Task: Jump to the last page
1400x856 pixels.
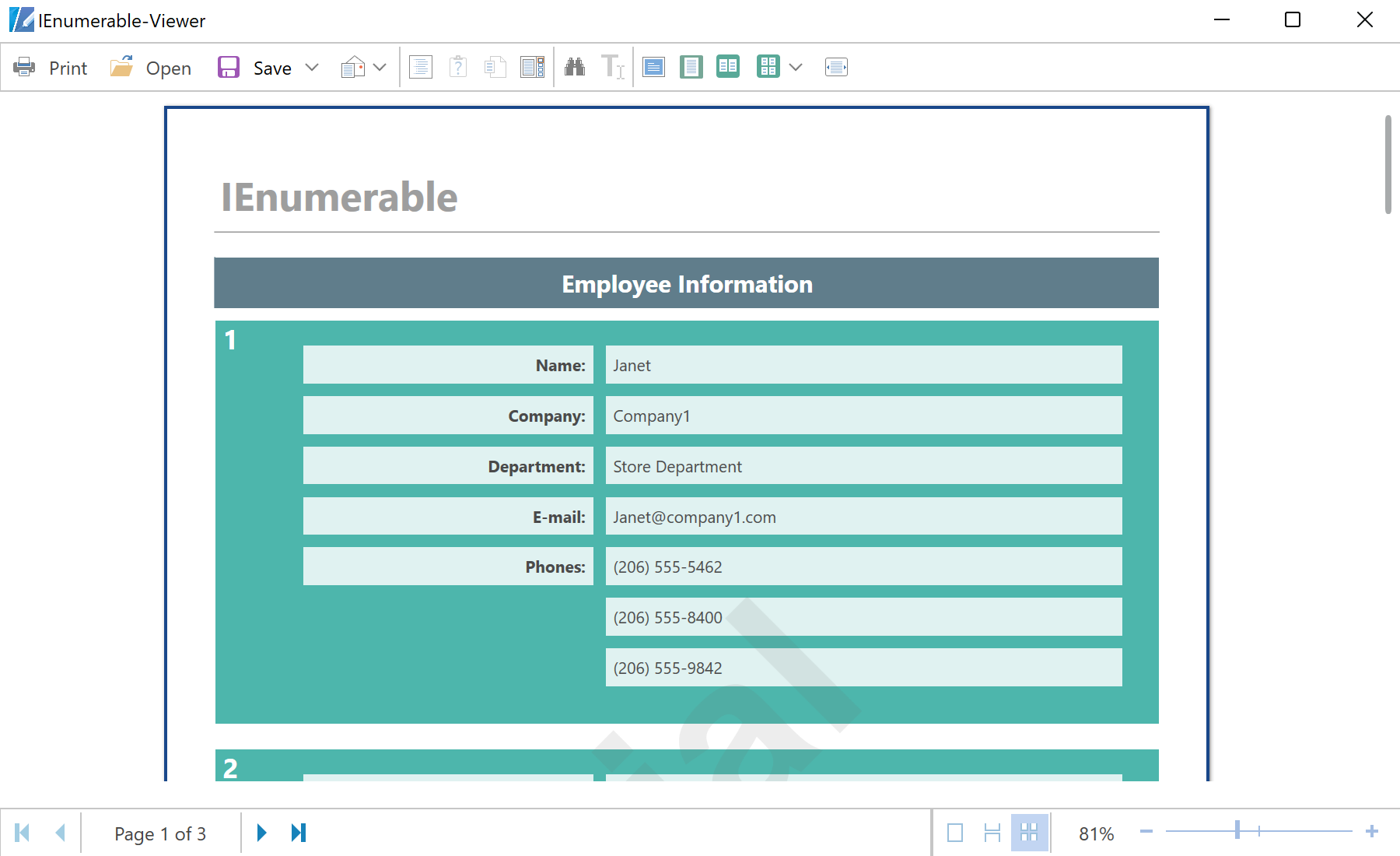Action: [299, 833]
